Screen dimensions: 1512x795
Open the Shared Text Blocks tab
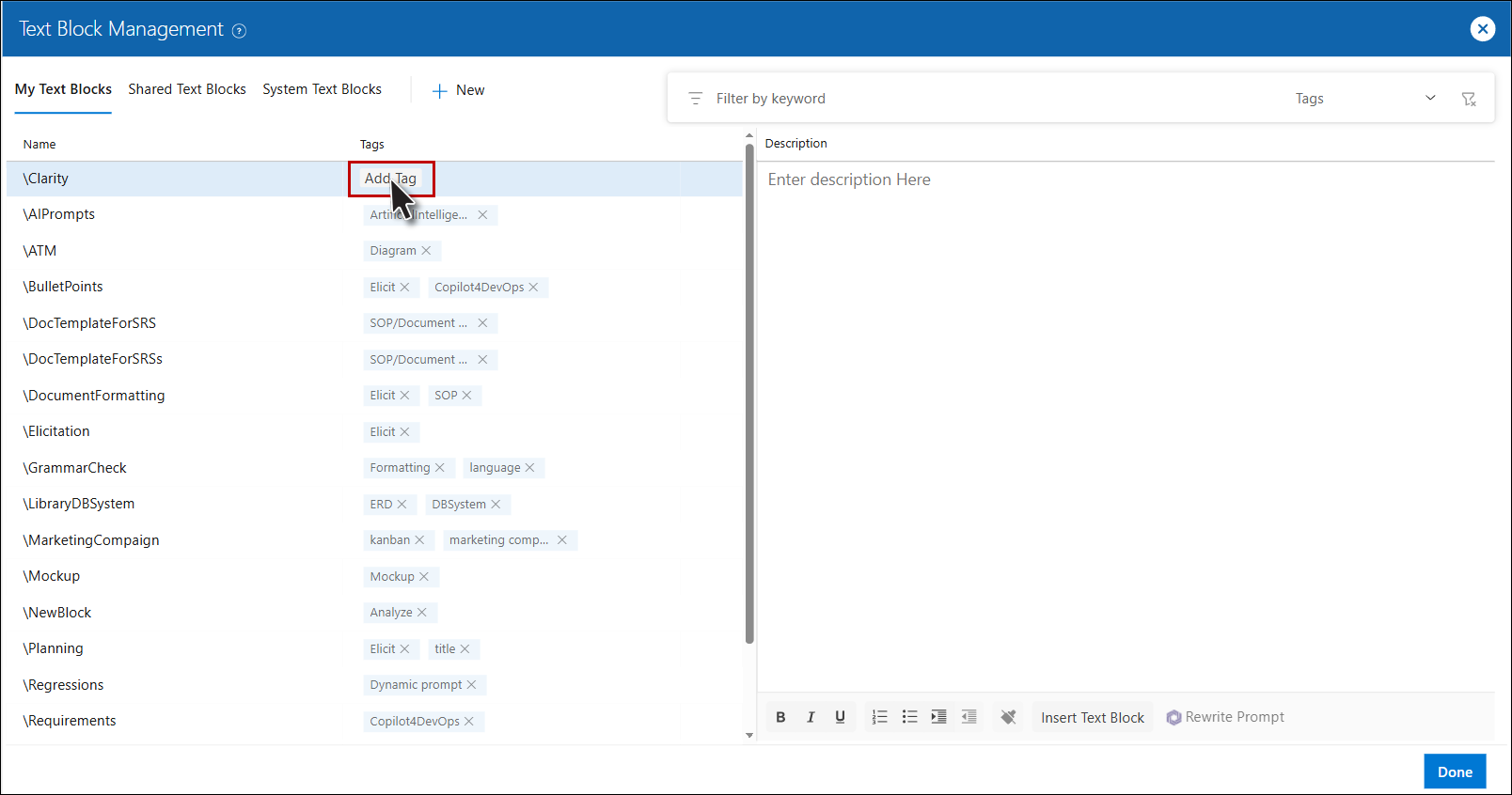[187, 89]
